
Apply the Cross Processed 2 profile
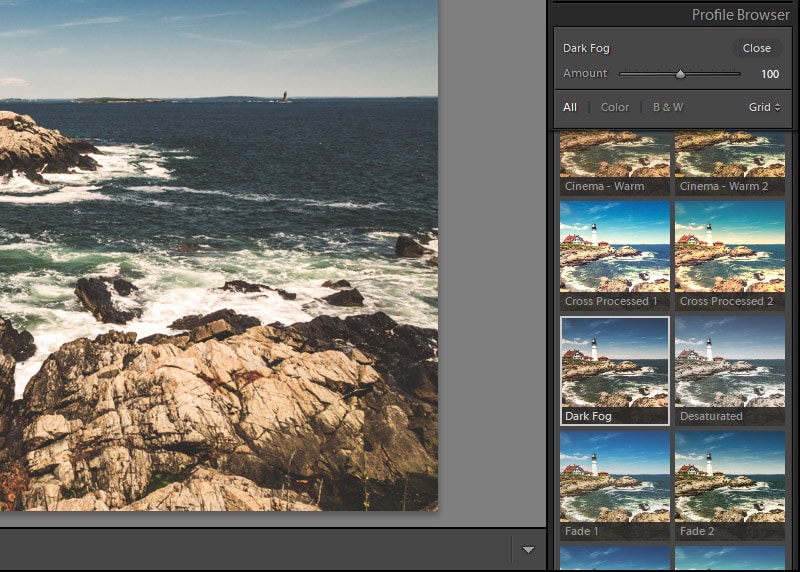tap(730, 255)
